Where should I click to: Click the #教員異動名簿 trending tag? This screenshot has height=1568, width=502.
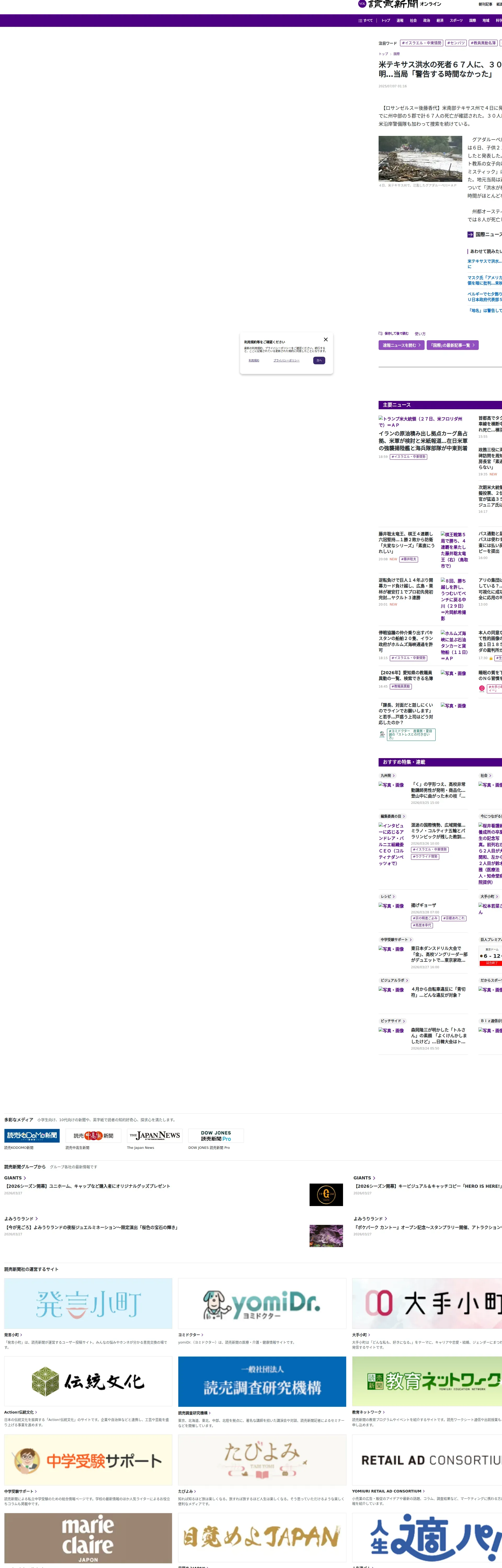coord(483,43)
